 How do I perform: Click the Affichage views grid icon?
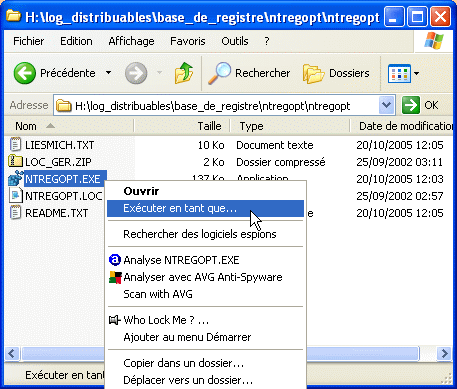click(x=399, y=73)
